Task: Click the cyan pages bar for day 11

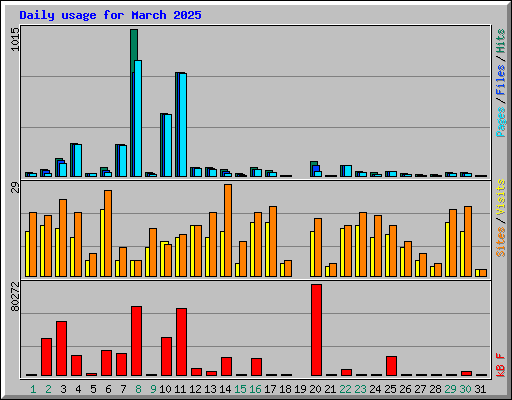Action: pyautogui.click(x=183, y=125)
